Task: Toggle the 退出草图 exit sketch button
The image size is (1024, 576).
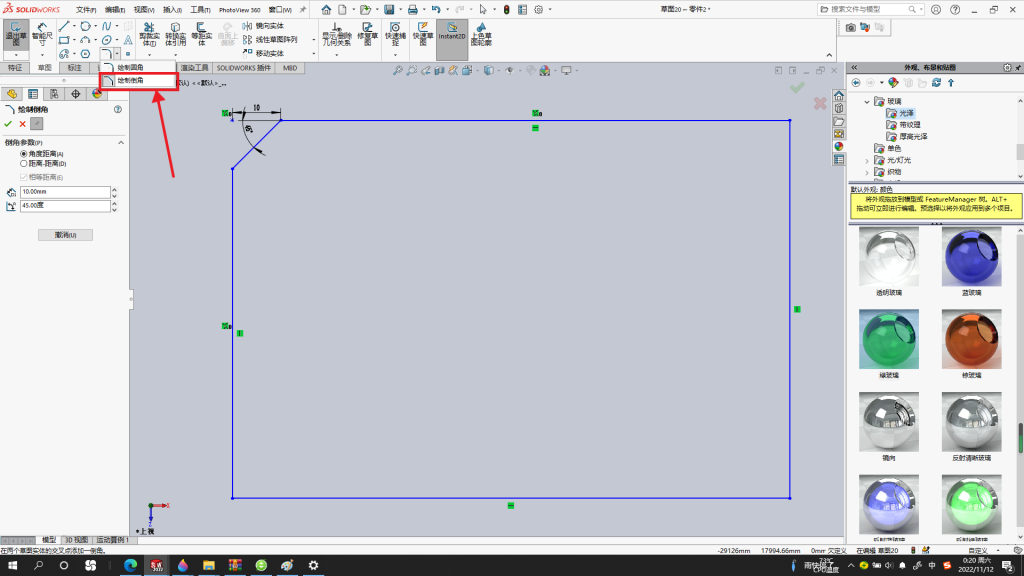Action: (x=16, y=34)
